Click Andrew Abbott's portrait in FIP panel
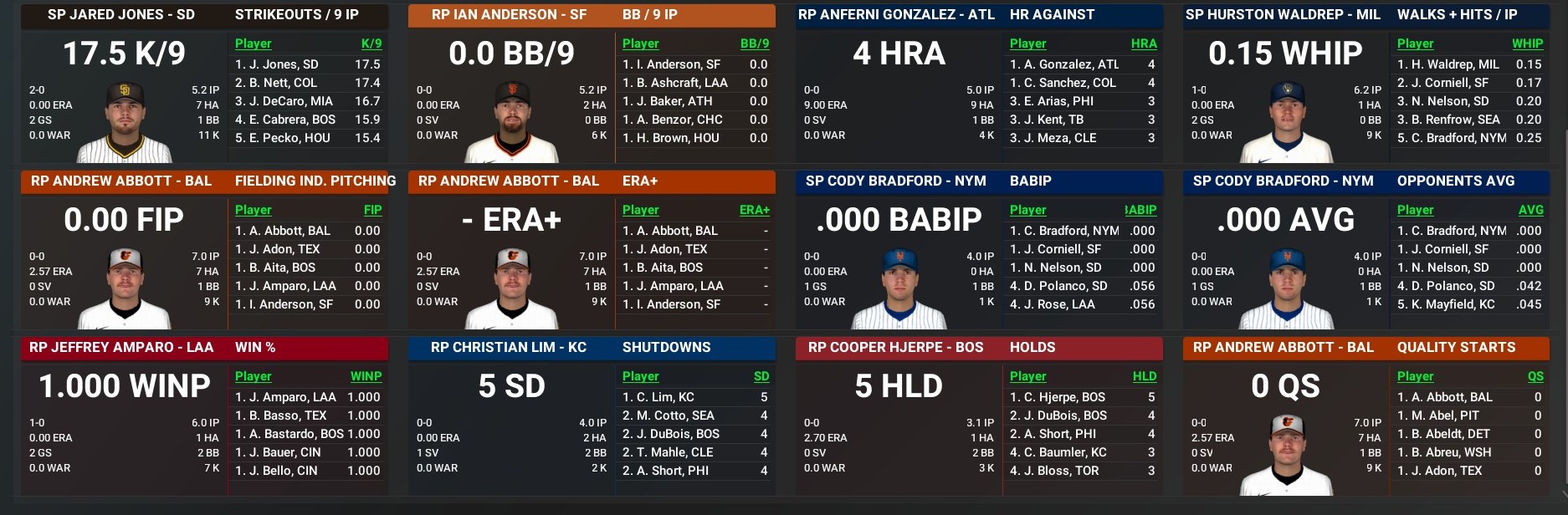This screenshot has height=515, width=1568. (x=124, y=288)
